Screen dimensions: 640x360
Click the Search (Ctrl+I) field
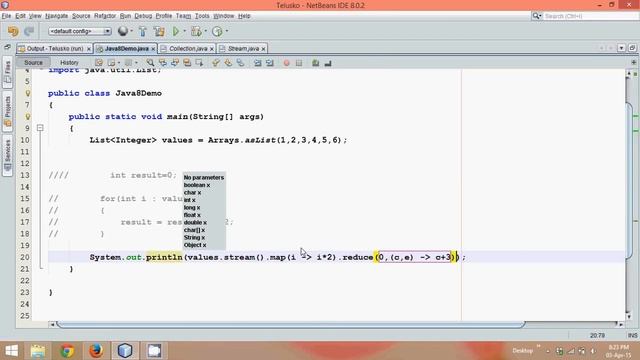click(591, 16)
